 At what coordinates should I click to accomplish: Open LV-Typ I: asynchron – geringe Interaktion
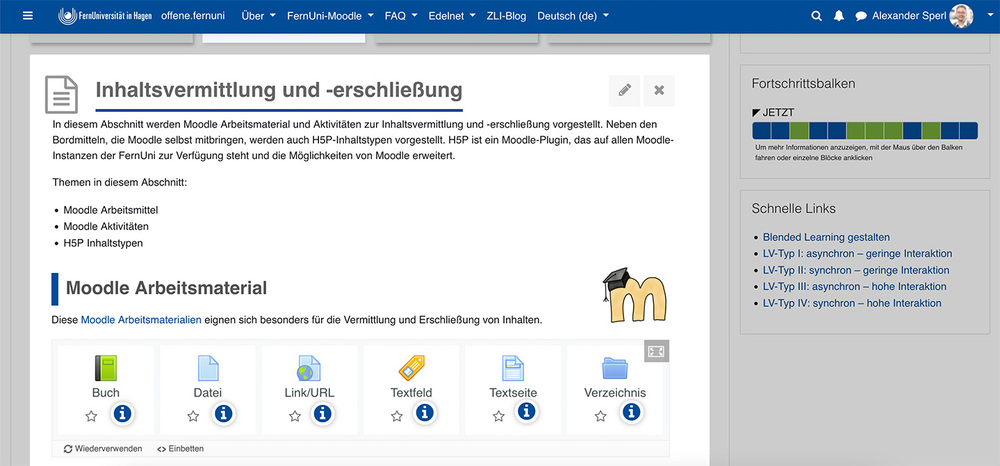point(857,254)
